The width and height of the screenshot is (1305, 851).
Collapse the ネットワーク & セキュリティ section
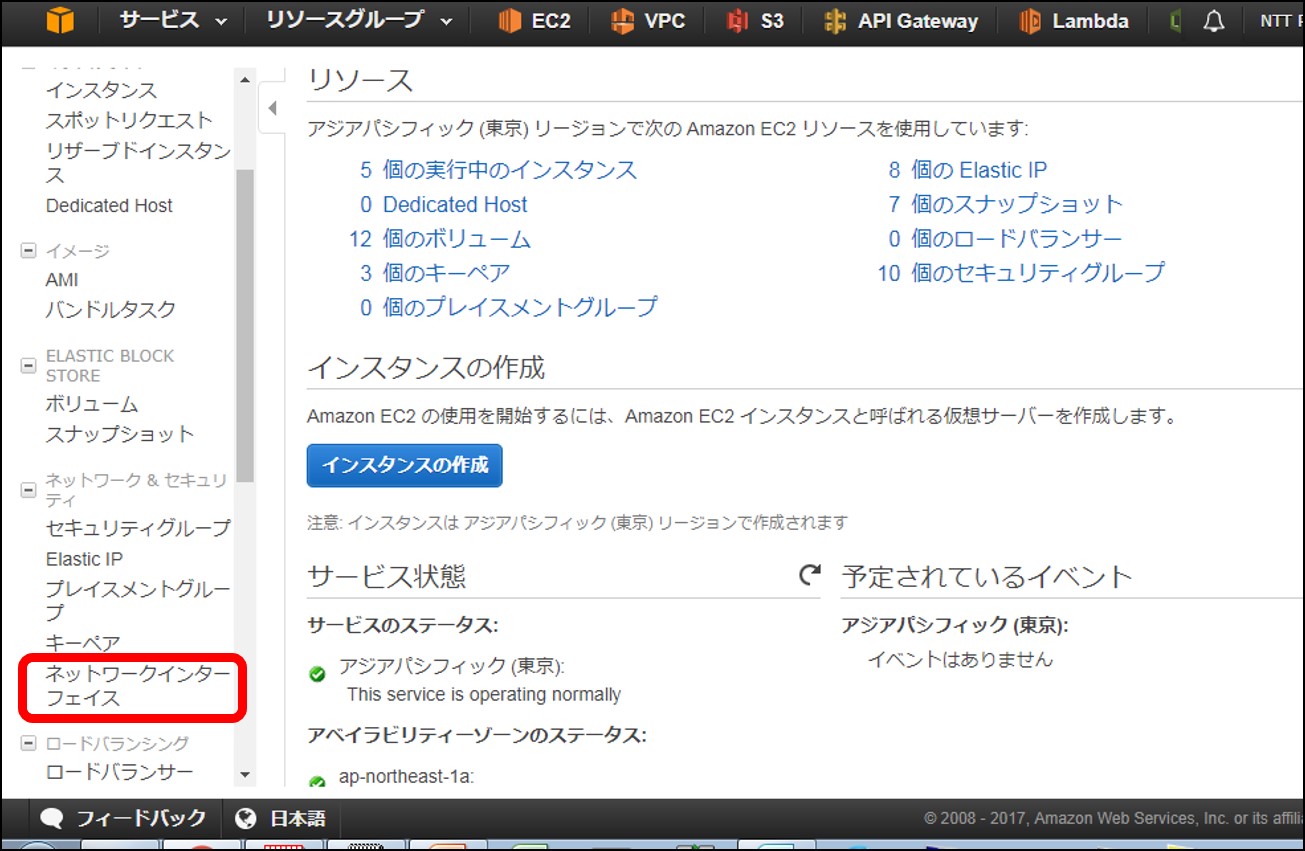coord(29,490)
